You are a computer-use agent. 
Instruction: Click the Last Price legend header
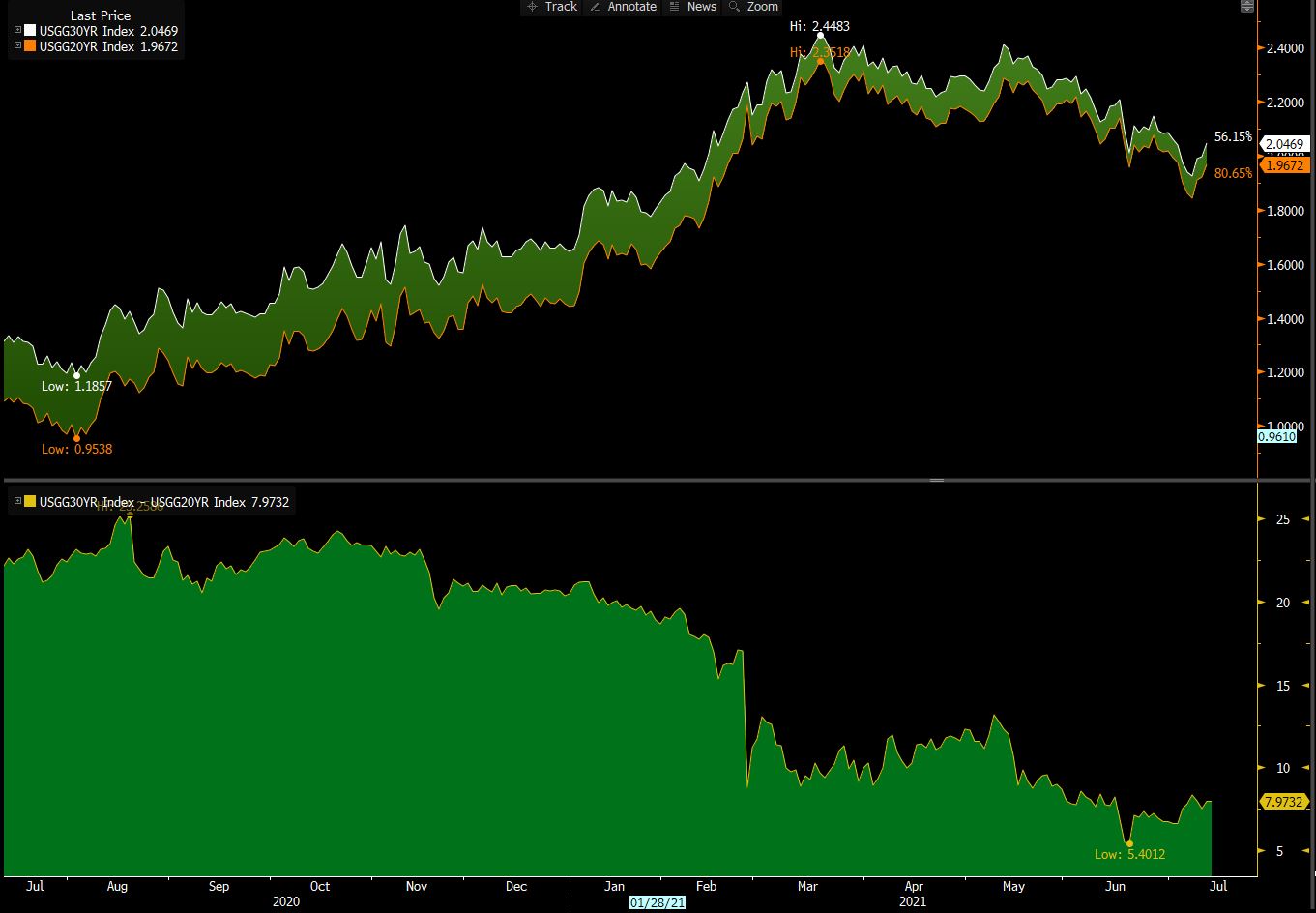click(101, 15)
